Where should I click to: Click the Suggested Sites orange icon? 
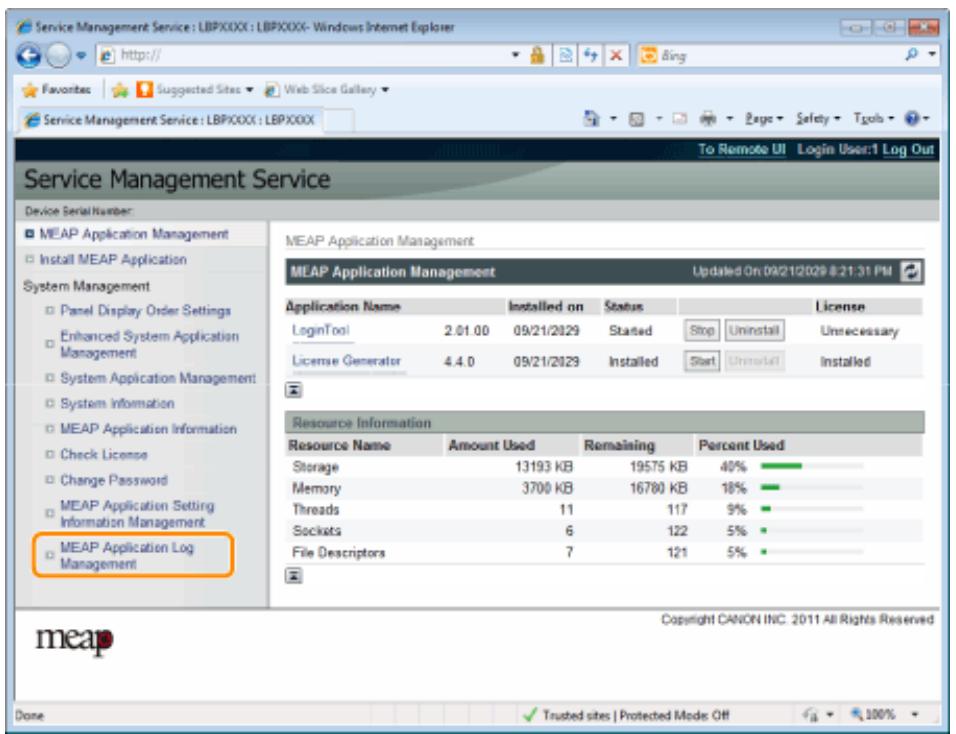[x=144, y=90]
